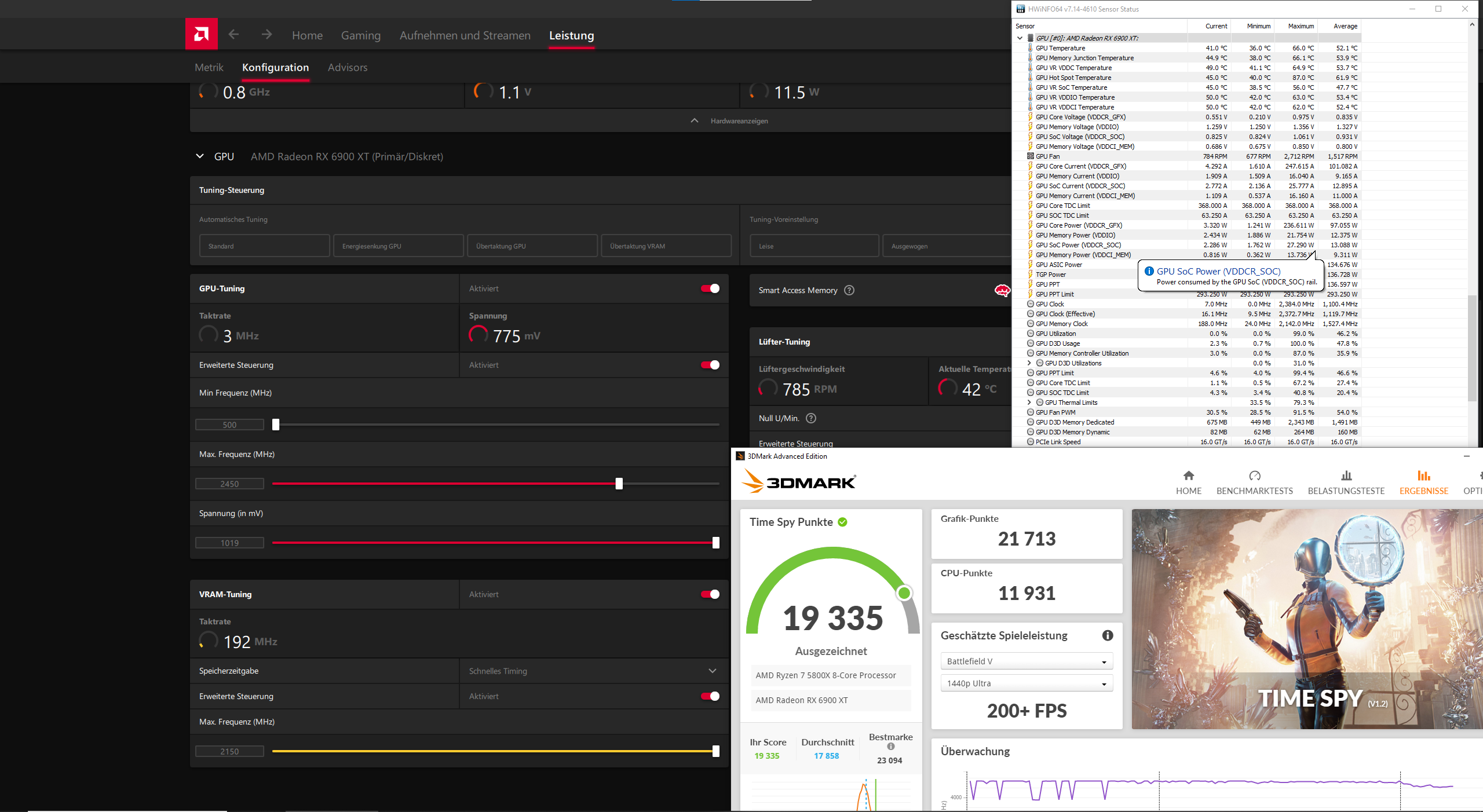
Task: Open 3DMark HOME icon
Action: point(1188,476)
